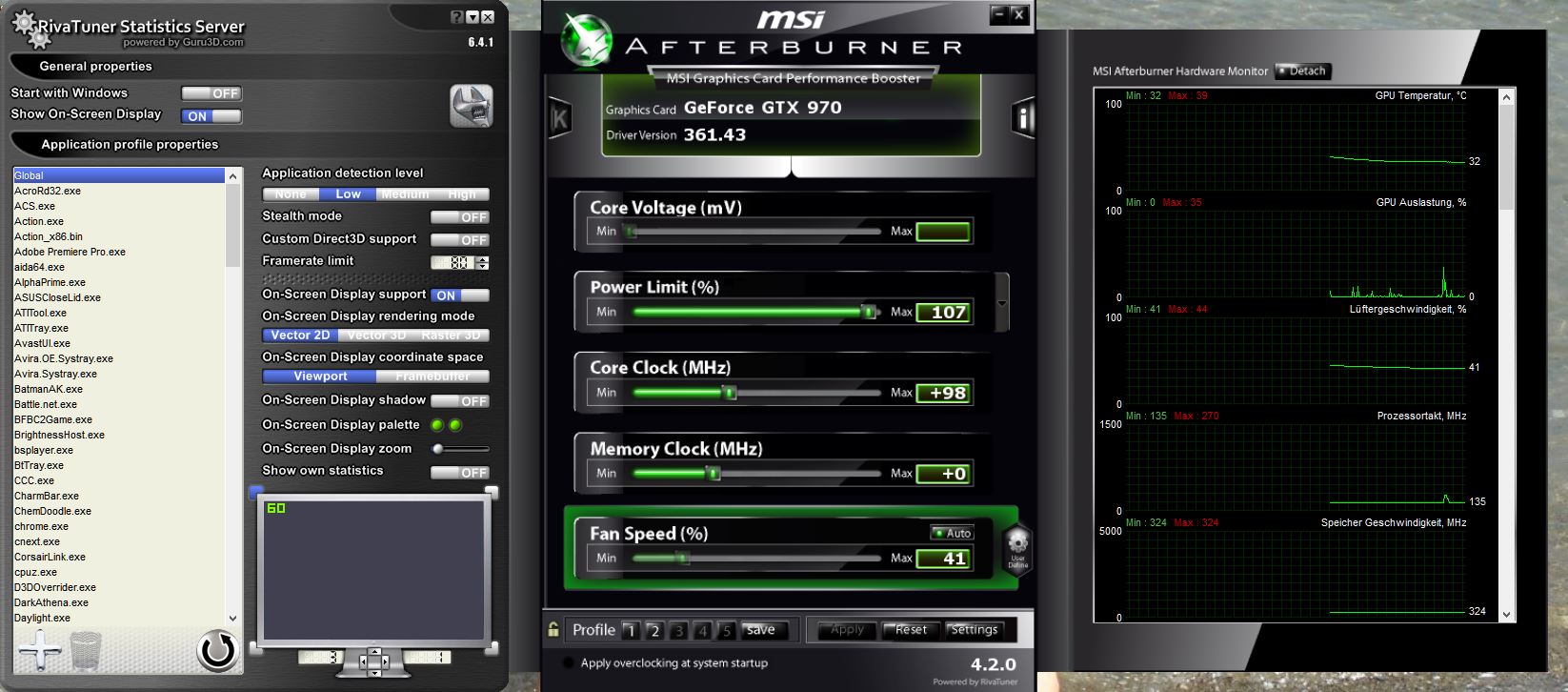The width and height of the screenshot is (1568, 692).
Task: Toggle Show On-Screen Display switch
Action: (211, 116)
